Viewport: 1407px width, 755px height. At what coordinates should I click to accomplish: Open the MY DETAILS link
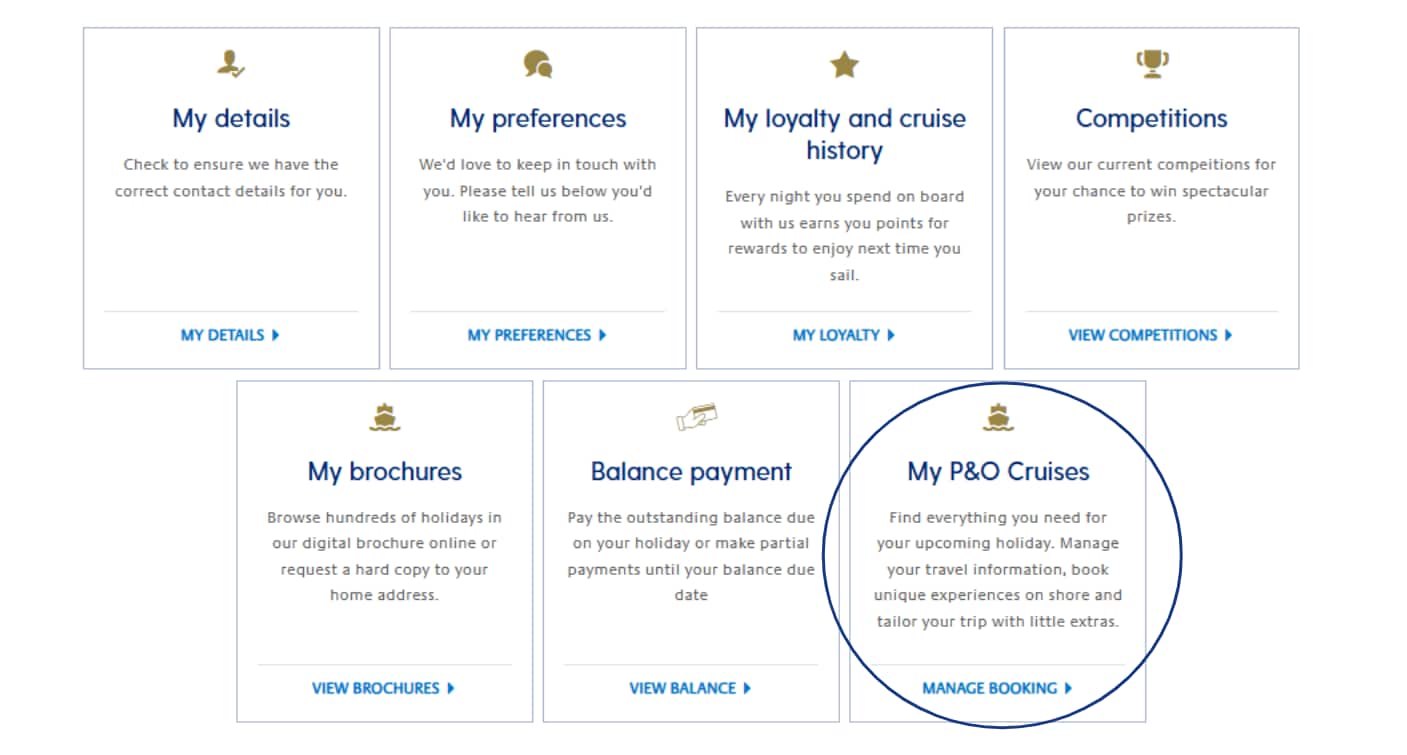pyautogui.click(x=230, y=335)
